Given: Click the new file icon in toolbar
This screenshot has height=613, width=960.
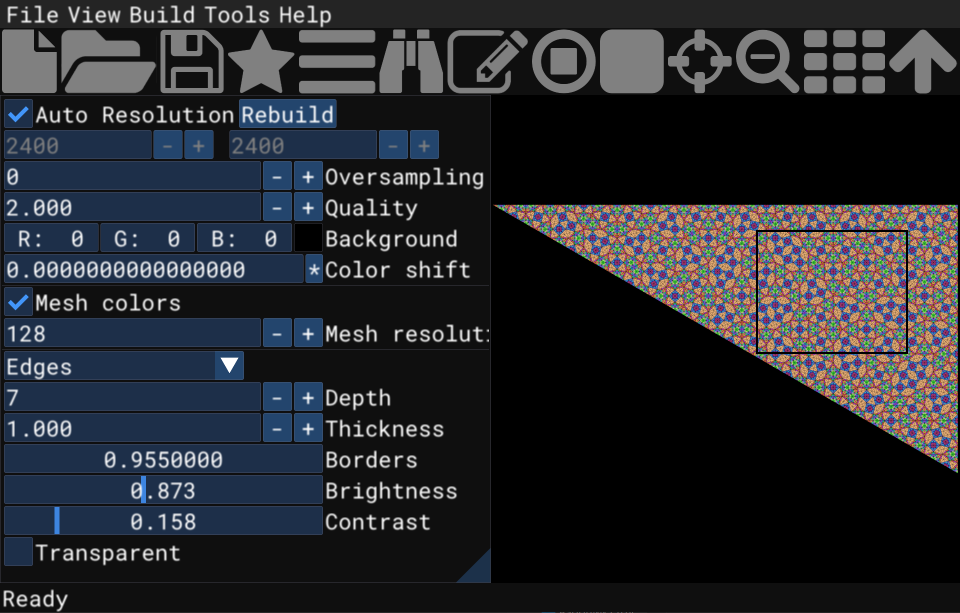Looking at the screenshot, I should point(30,62).
